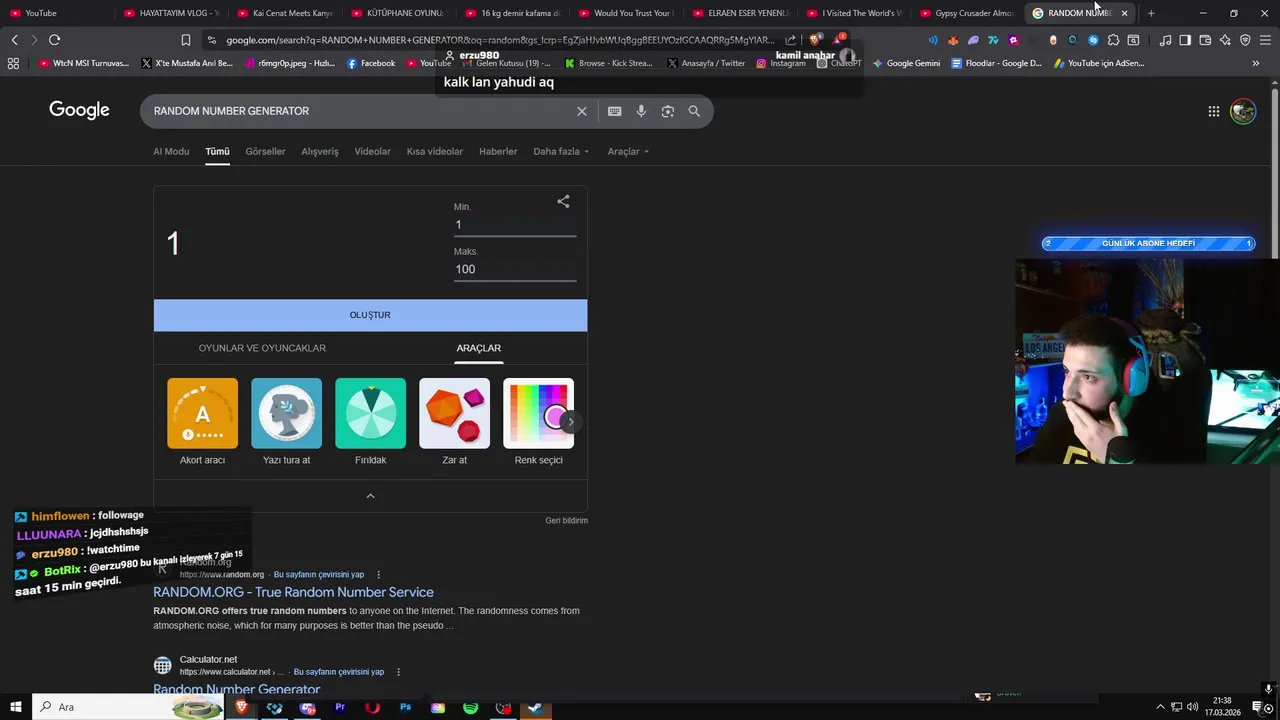Screen dimensions: 1280x720
Task: Open Premiere Pro from the taskbar
Action: (x=340, y=707)
